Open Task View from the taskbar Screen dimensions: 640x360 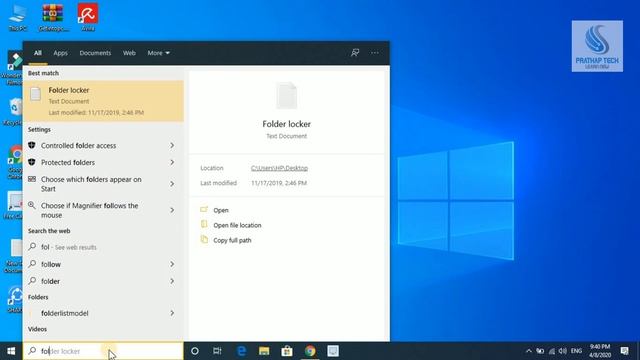[x=217, y=351]
